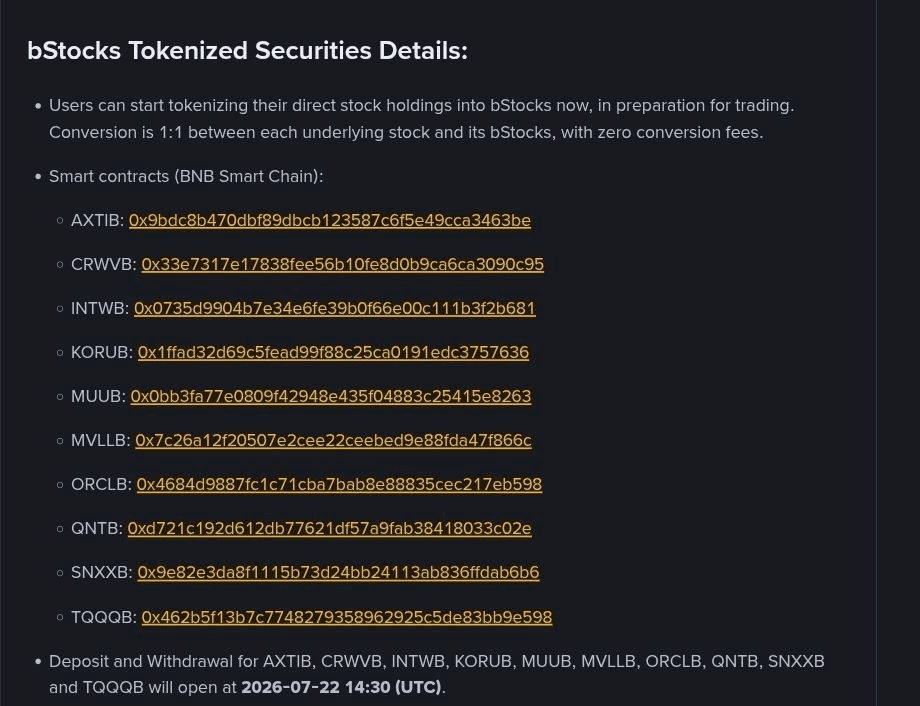The width and height of the screenshot is (920, 706).
Task: Click the Deposit and Withdrawal notice text
Action: point(437,674)
